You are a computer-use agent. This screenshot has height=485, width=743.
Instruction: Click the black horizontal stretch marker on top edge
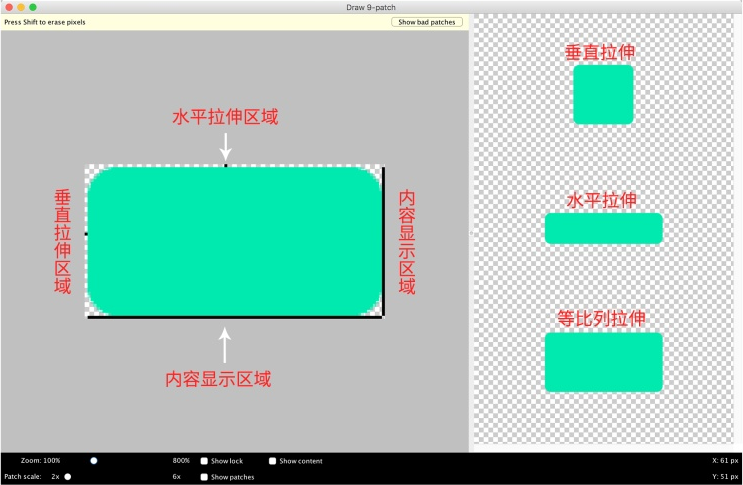(226, 165)
